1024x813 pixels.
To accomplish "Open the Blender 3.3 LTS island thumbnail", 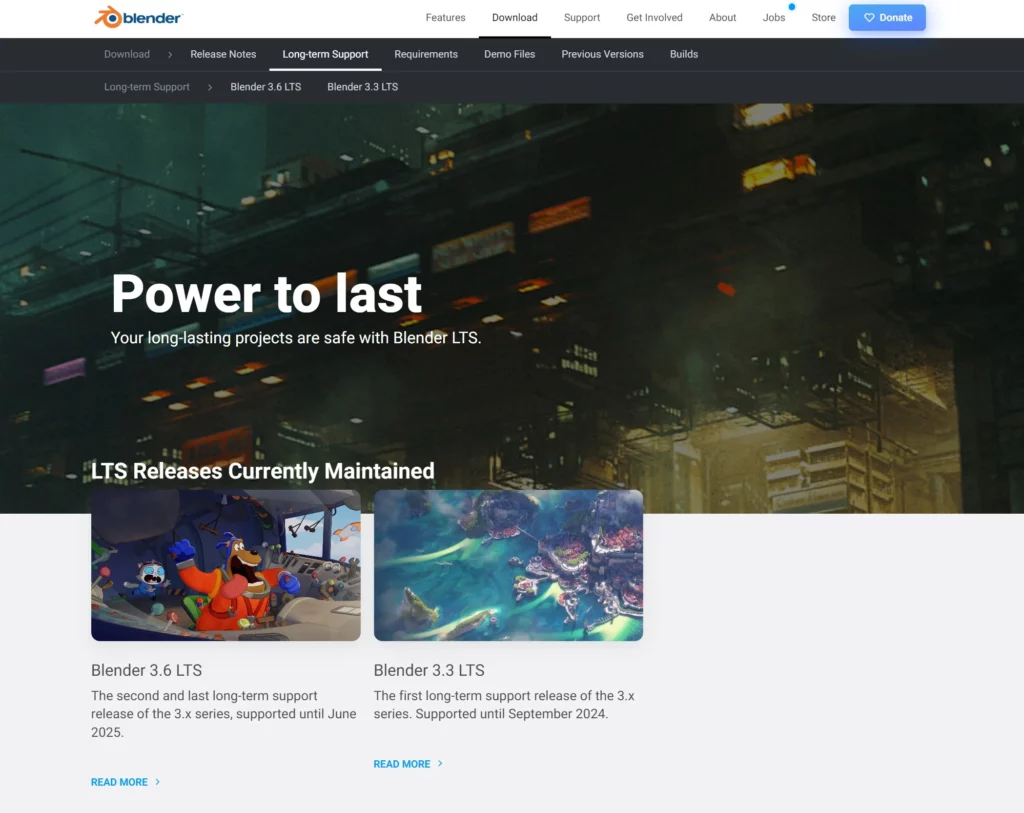I will [x=508, y=566].
